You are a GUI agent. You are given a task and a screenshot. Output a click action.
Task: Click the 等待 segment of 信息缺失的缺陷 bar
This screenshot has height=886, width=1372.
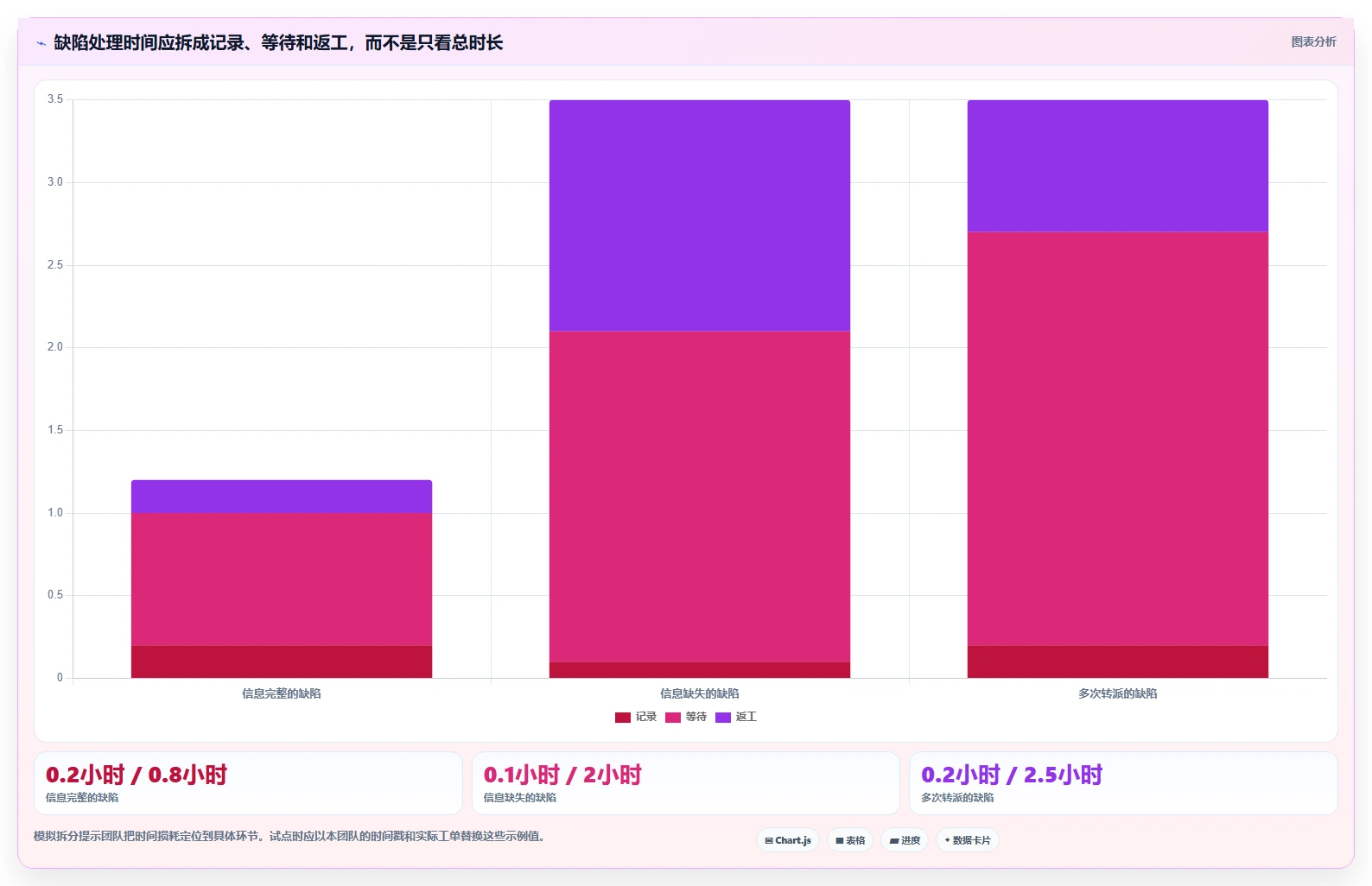tap(700, 497)
